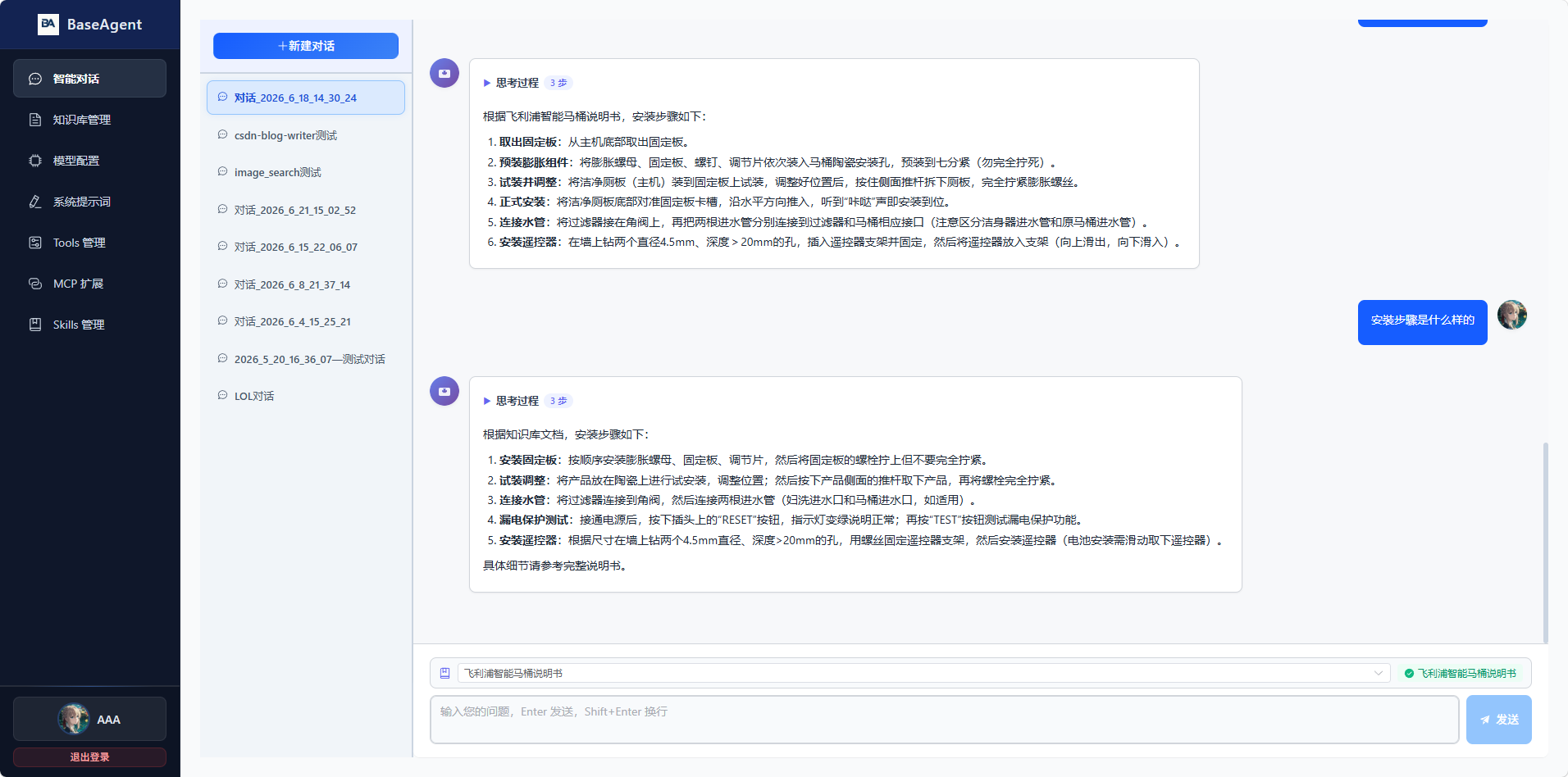Viewport: 1568px width, 777px height.
Task: Click the second reply's 3 步 badge
Action: pos(558,401)
